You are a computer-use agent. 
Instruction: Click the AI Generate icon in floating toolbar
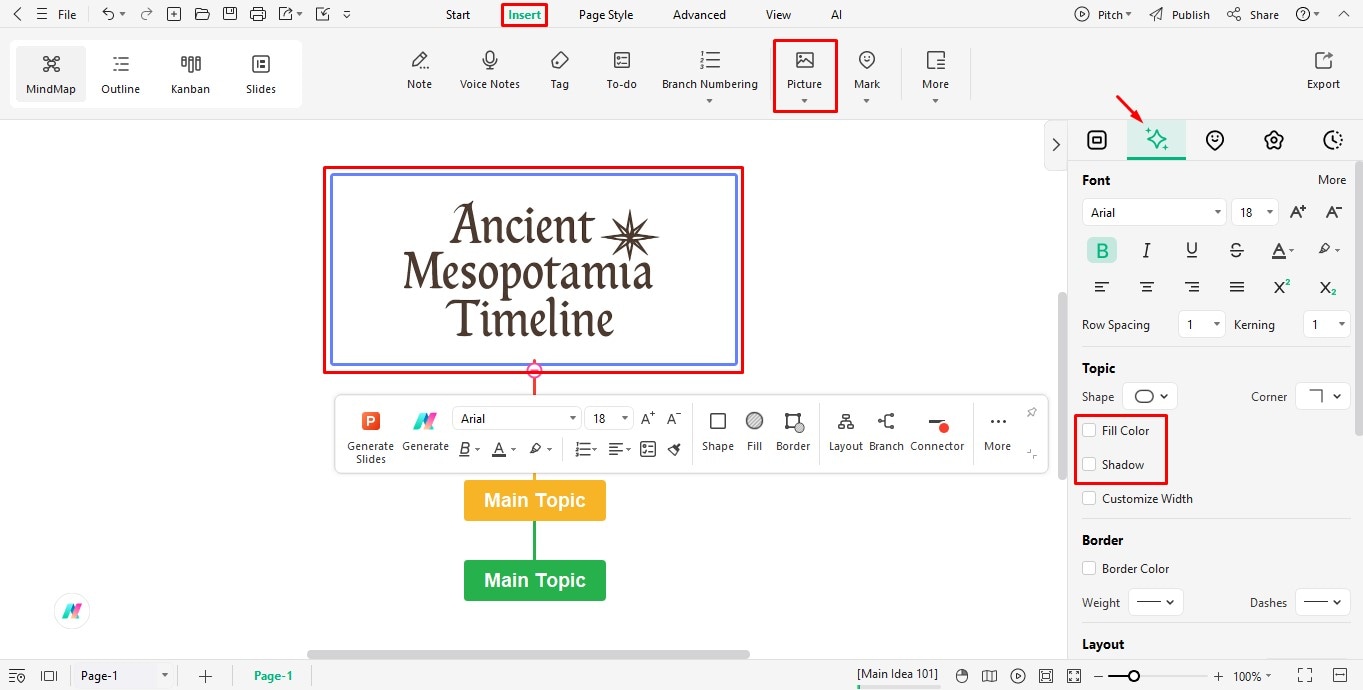tap(425, 431)
